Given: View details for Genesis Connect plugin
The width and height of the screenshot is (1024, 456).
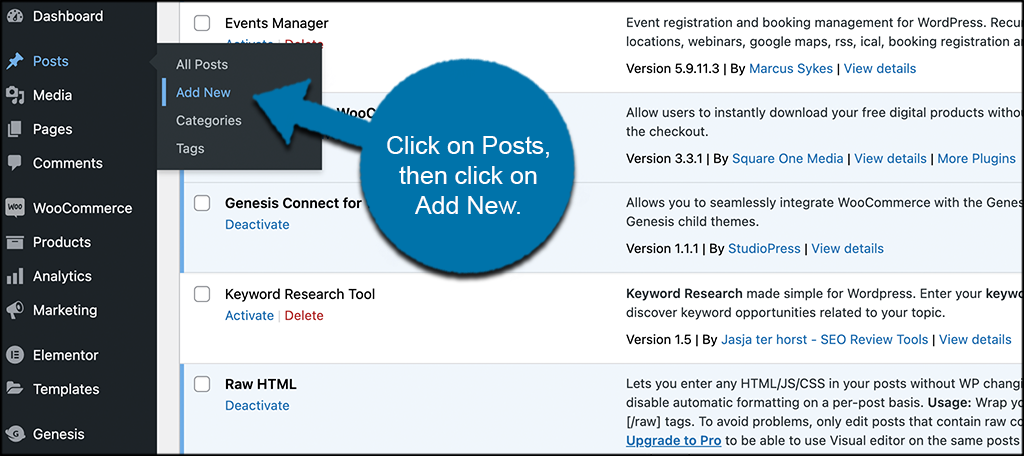Looking at the screenshot, I should click(847, 248).
